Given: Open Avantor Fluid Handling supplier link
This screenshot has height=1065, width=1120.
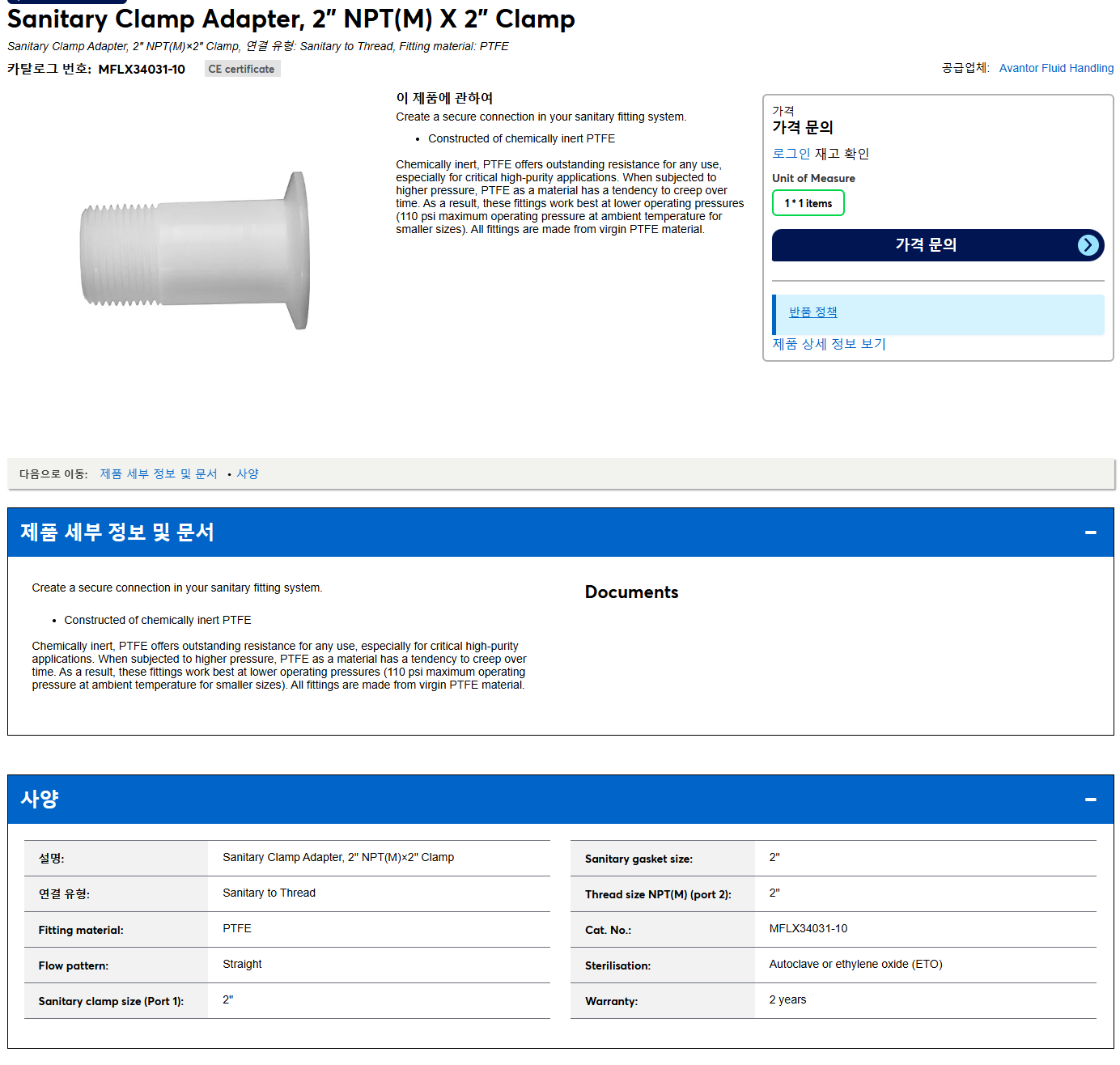Looking at the screenshot, I should 1056,68.
